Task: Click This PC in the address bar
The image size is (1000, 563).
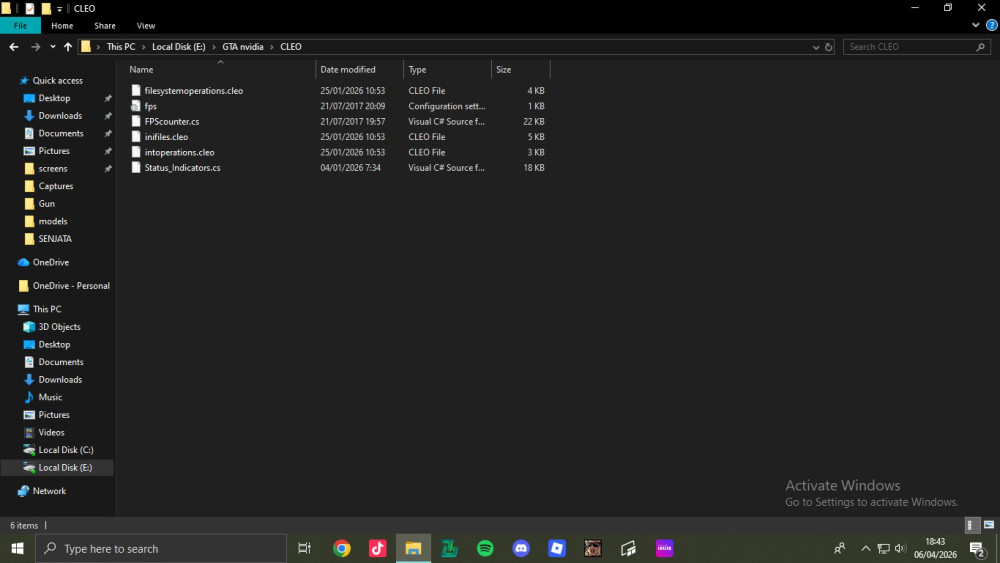Action: [x=121, y=47]
